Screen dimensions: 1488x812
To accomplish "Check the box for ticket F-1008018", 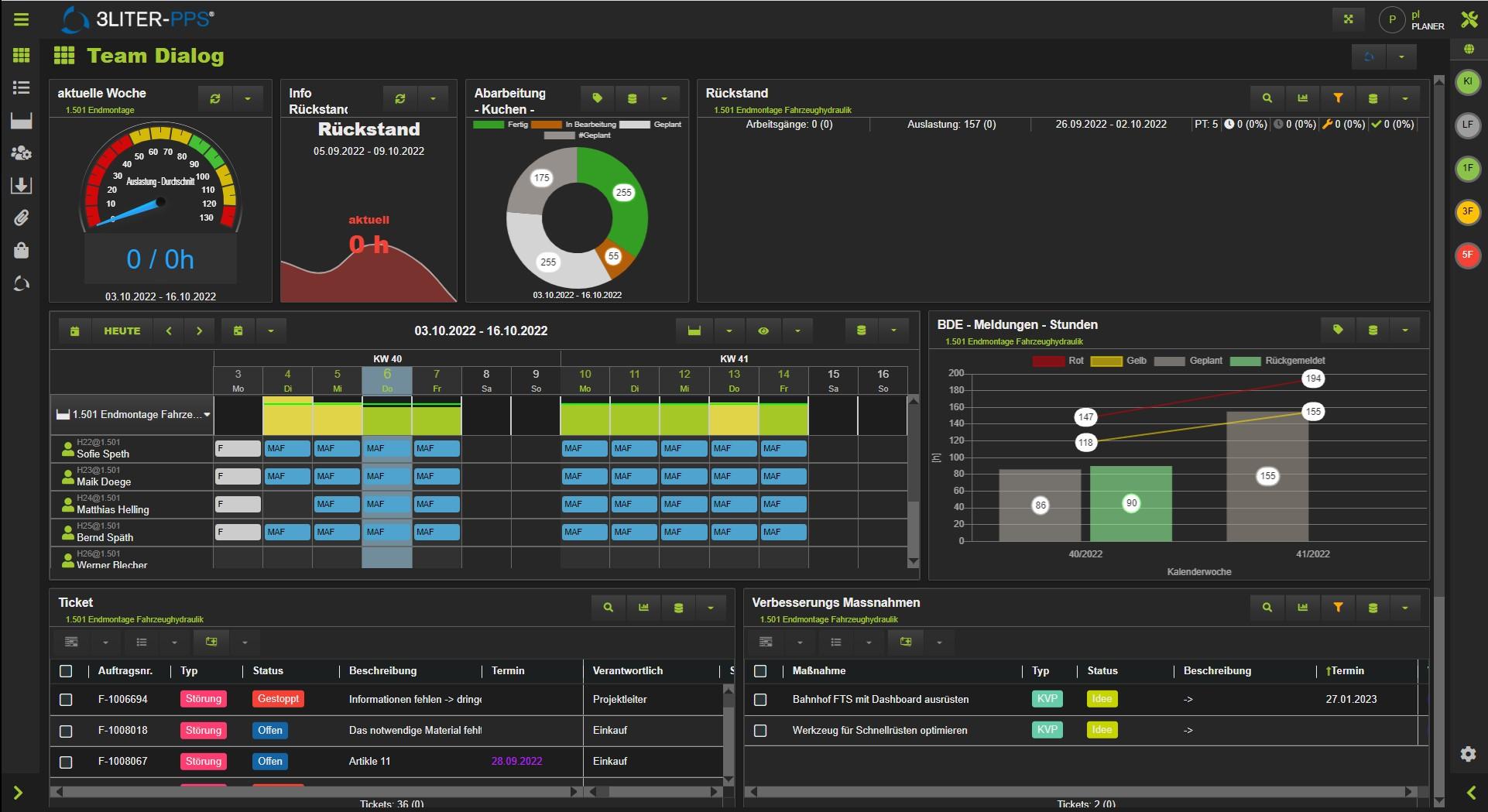I will click(66, 731).
